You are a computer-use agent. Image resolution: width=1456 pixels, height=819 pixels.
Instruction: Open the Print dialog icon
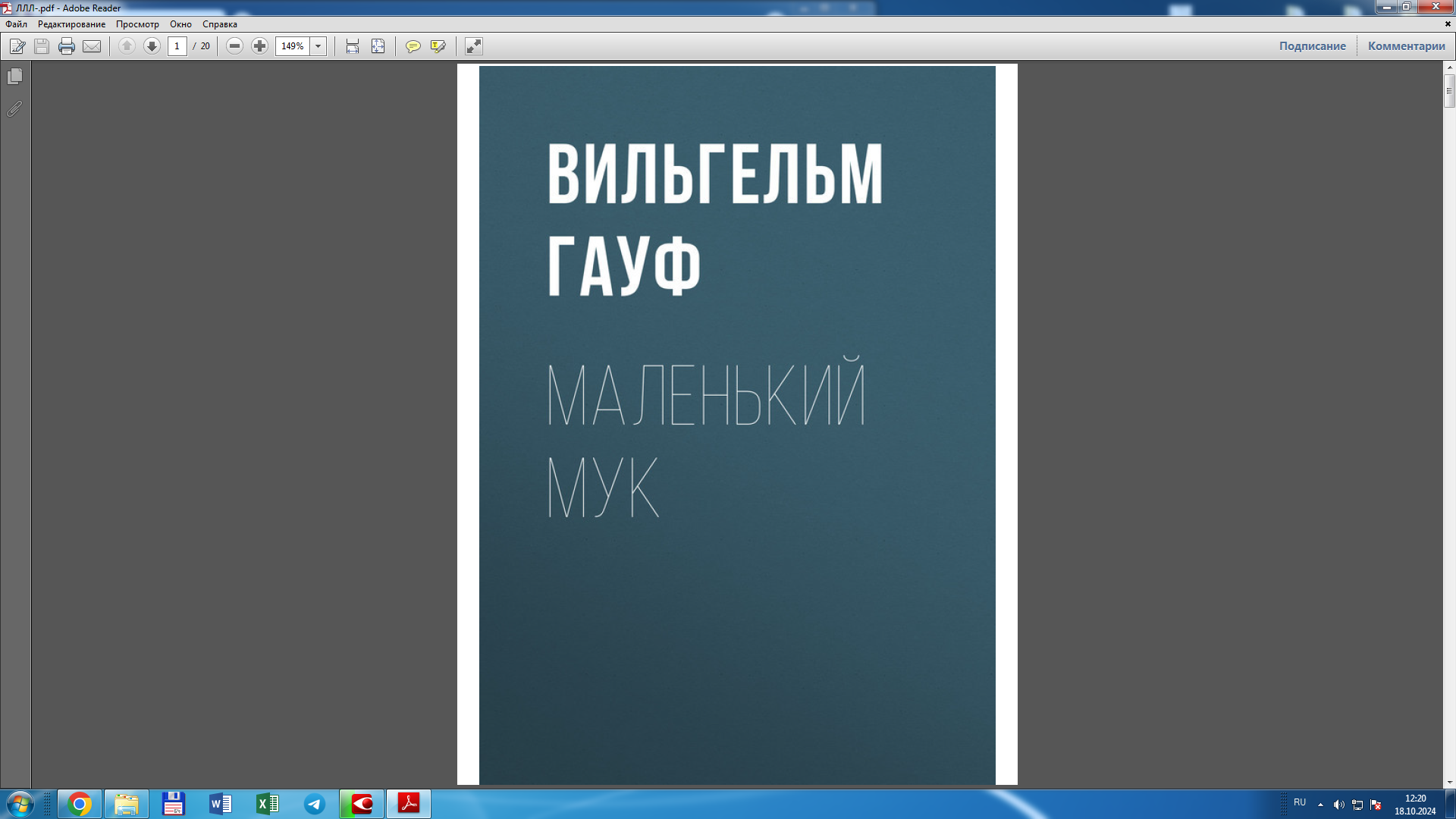(67, 46)
